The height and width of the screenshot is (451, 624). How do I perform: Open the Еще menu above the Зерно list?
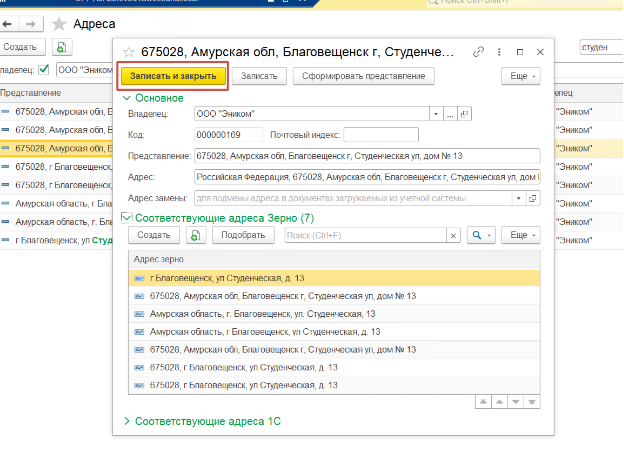click(x=519, y=235)
